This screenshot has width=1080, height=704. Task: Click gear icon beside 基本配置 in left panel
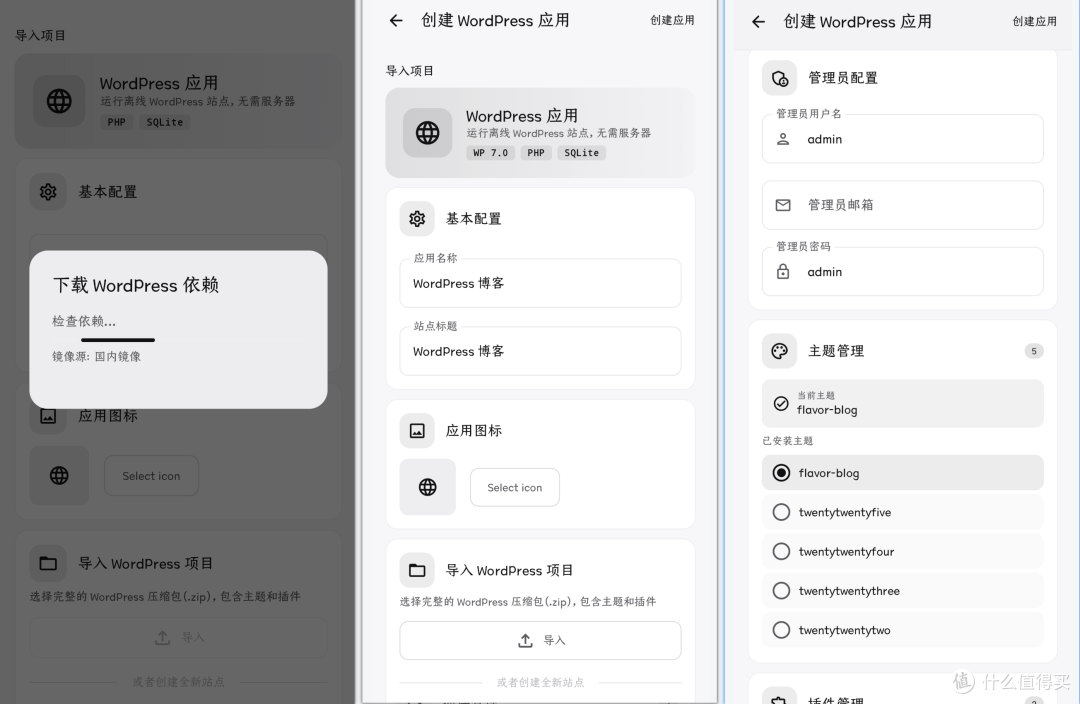48,192
